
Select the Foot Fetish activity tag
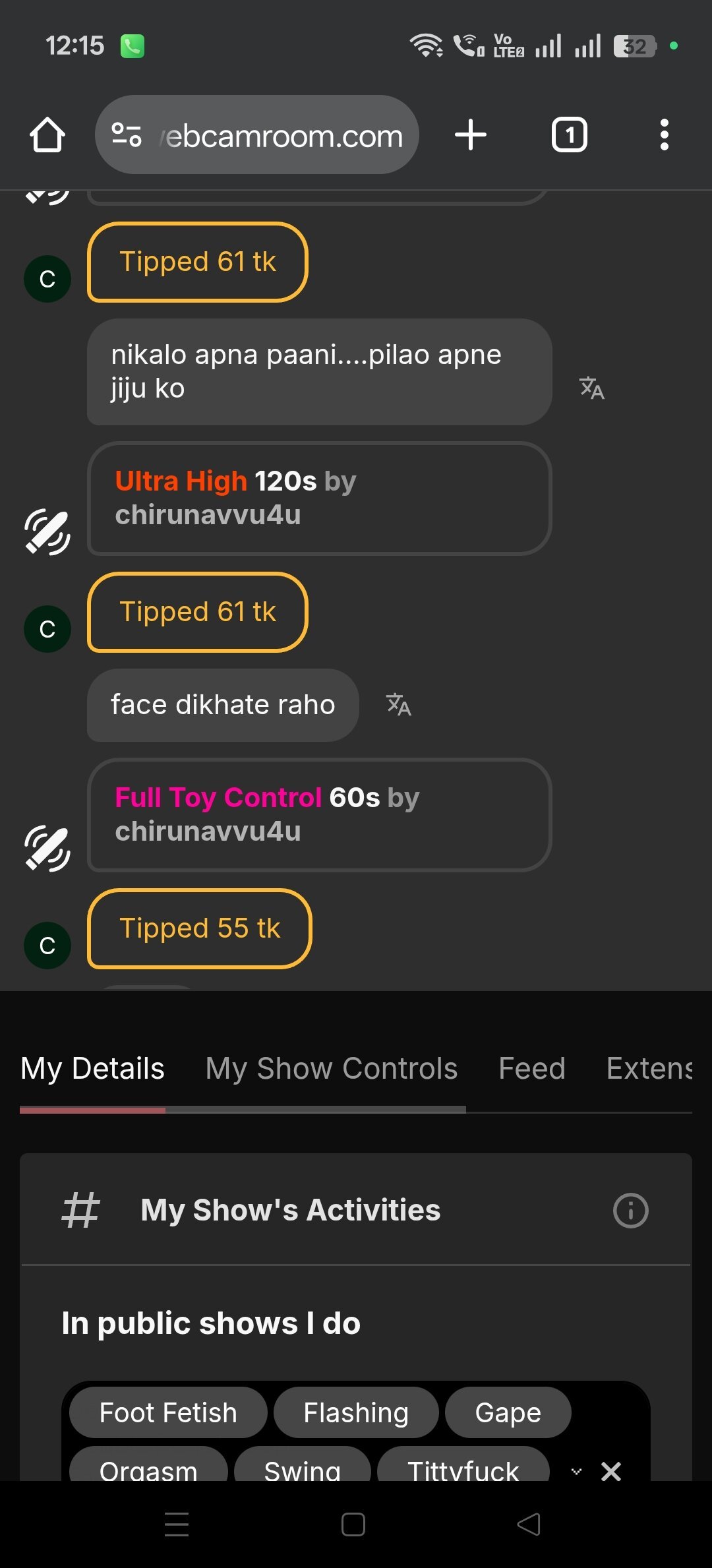pyautogui.click(x=168, y=1413)
